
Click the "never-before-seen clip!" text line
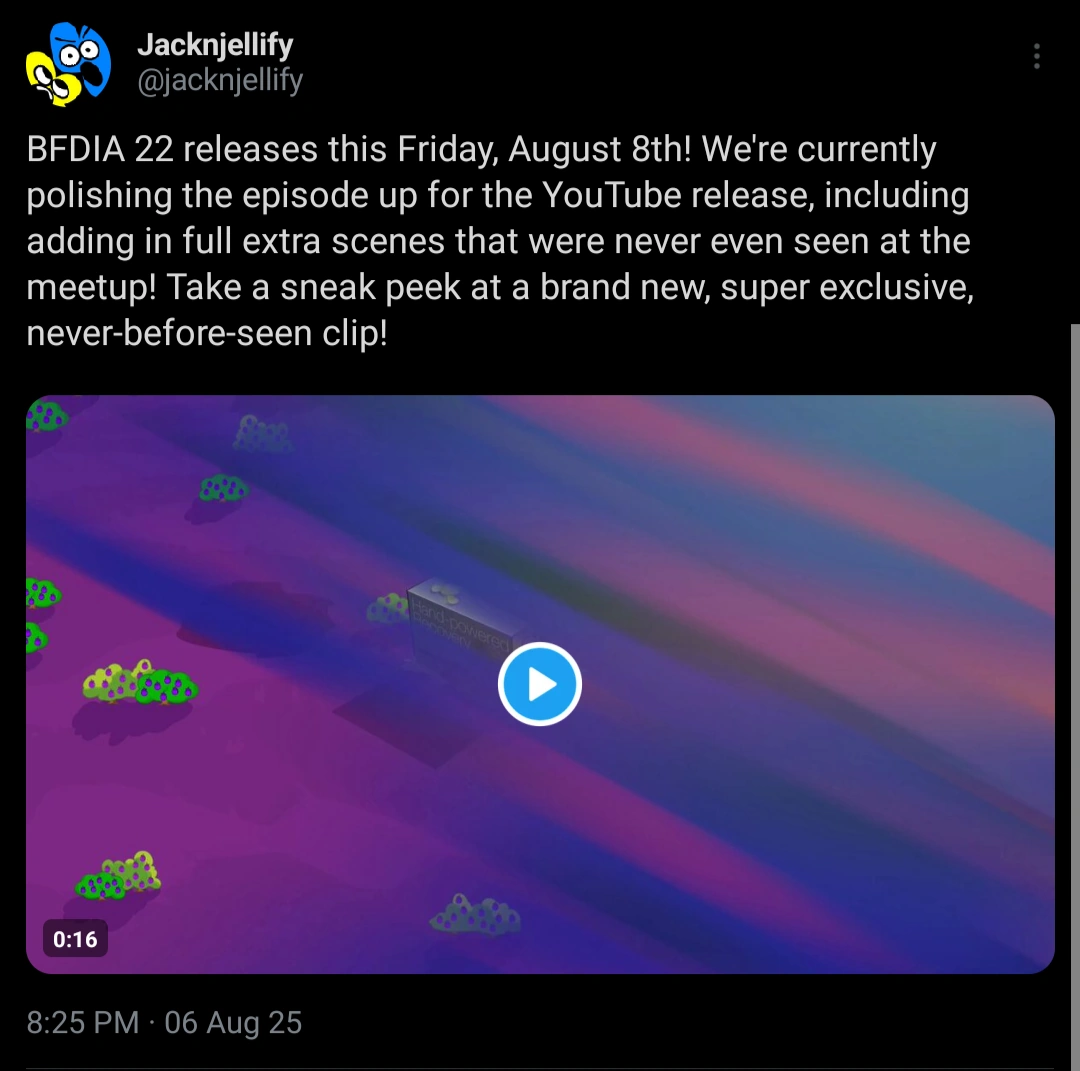tap(207, 333)
